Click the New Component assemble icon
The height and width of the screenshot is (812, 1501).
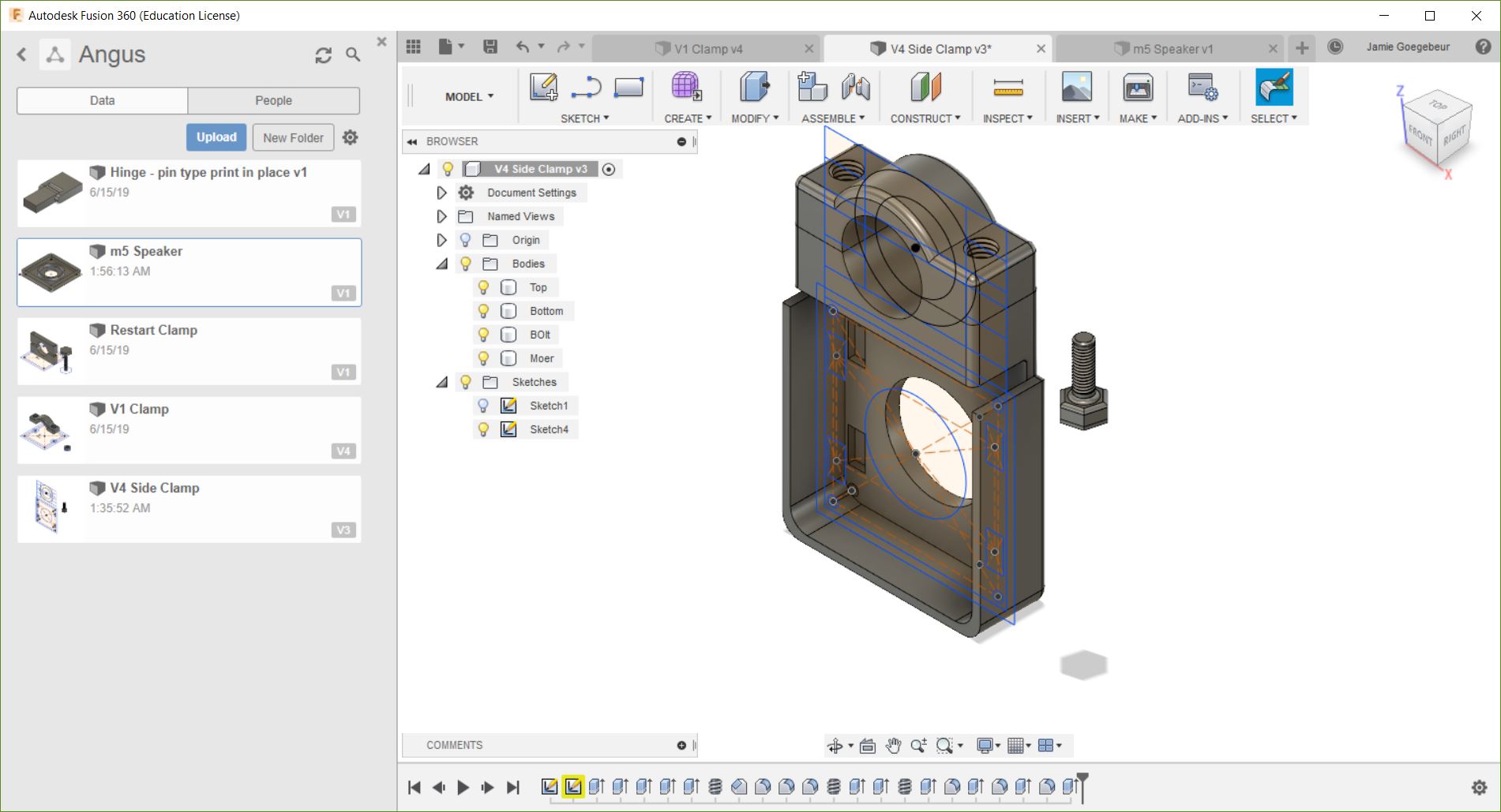pos(812,87)
